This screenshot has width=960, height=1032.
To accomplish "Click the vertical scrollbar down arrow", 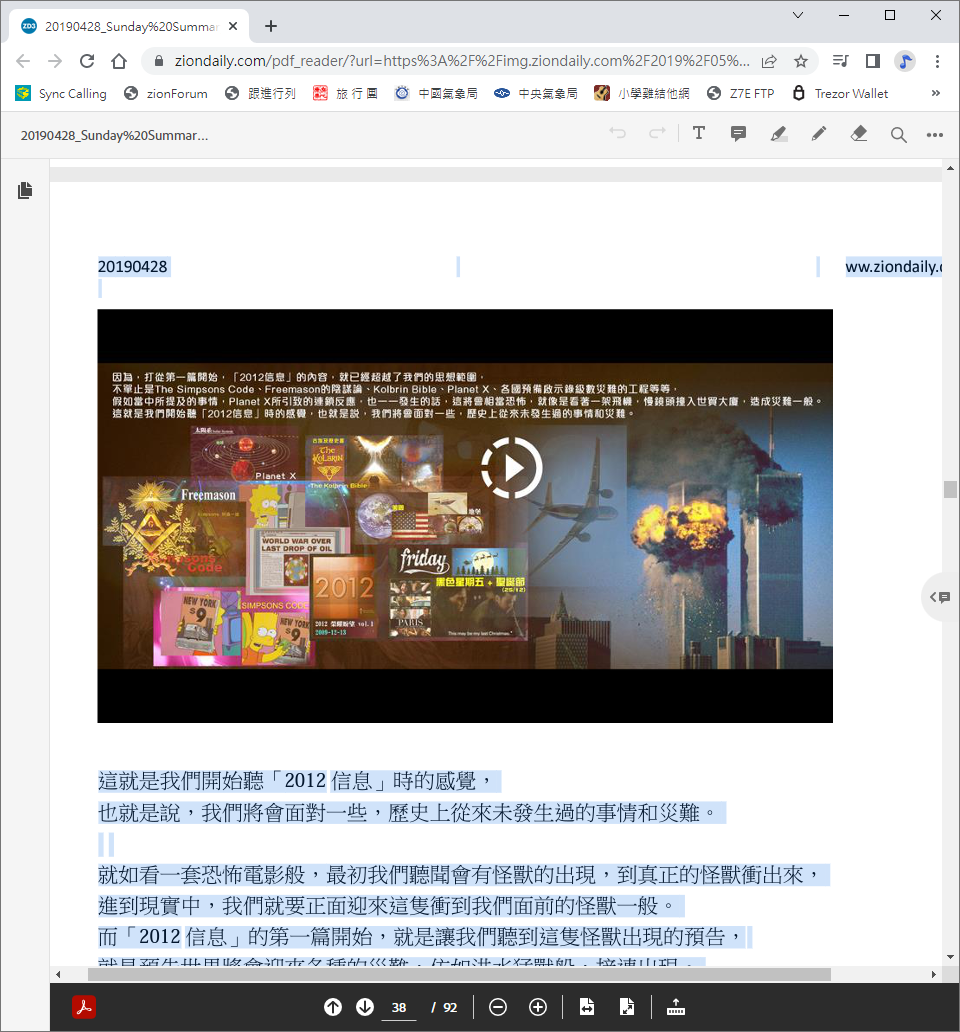I will pyautogui.click(x=950, y=957).
